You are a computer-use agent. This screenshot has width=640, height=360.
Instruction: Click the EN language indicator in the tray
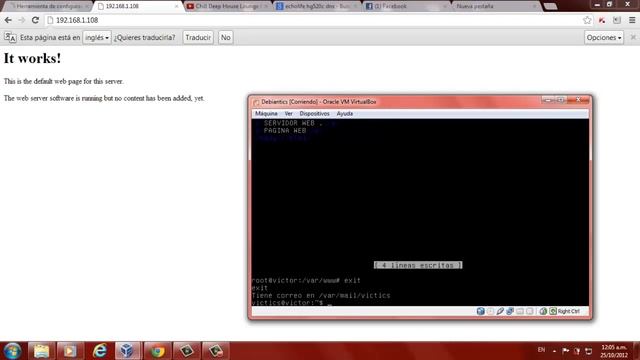(541, 350)
